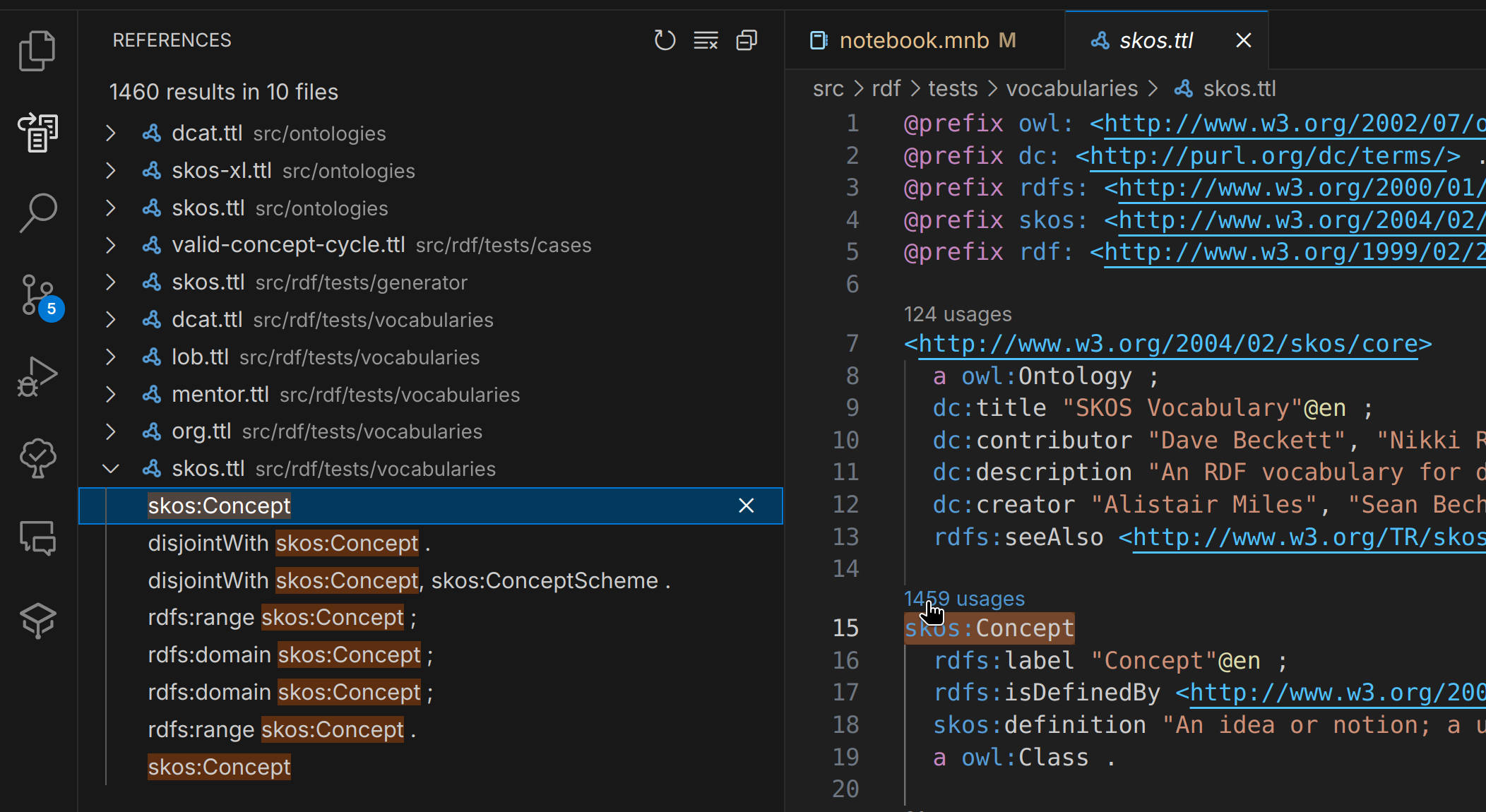Open the 124 usages code lens link
1486x812 pixels.
point(957,314)
